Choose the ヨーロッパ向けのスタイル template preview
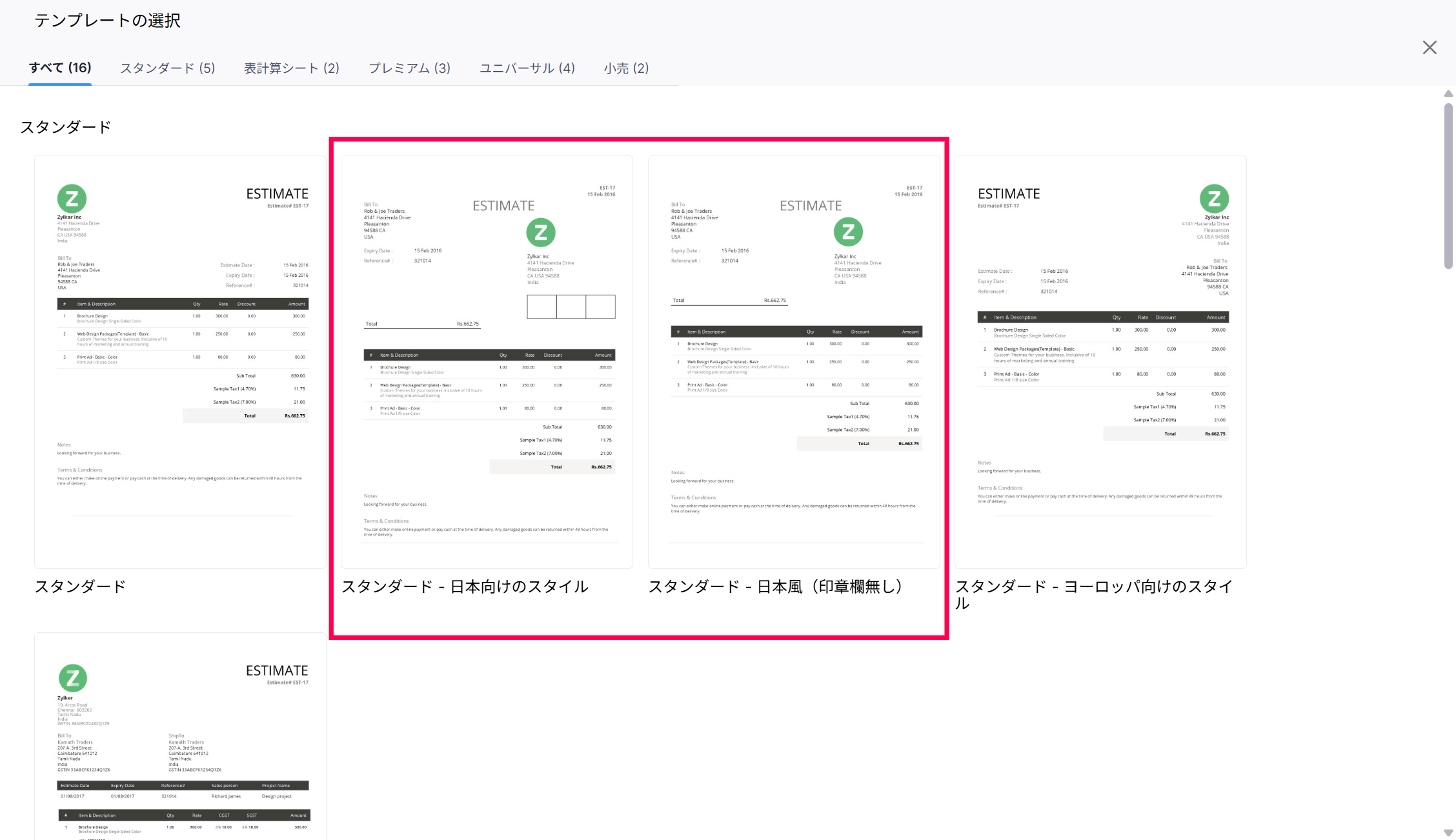Viewport: 1456px width, 840px height. click(x=1100, y=361)
